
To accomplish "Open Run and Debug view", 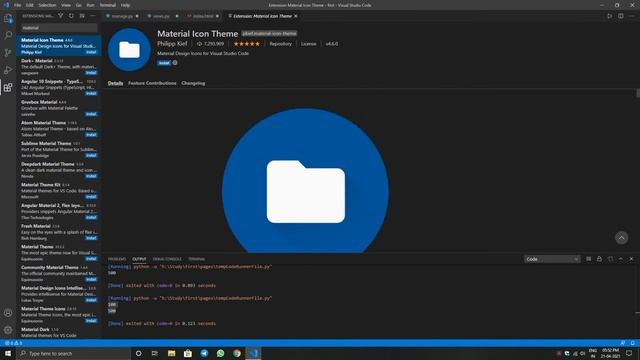I will (x=8, y=70).
